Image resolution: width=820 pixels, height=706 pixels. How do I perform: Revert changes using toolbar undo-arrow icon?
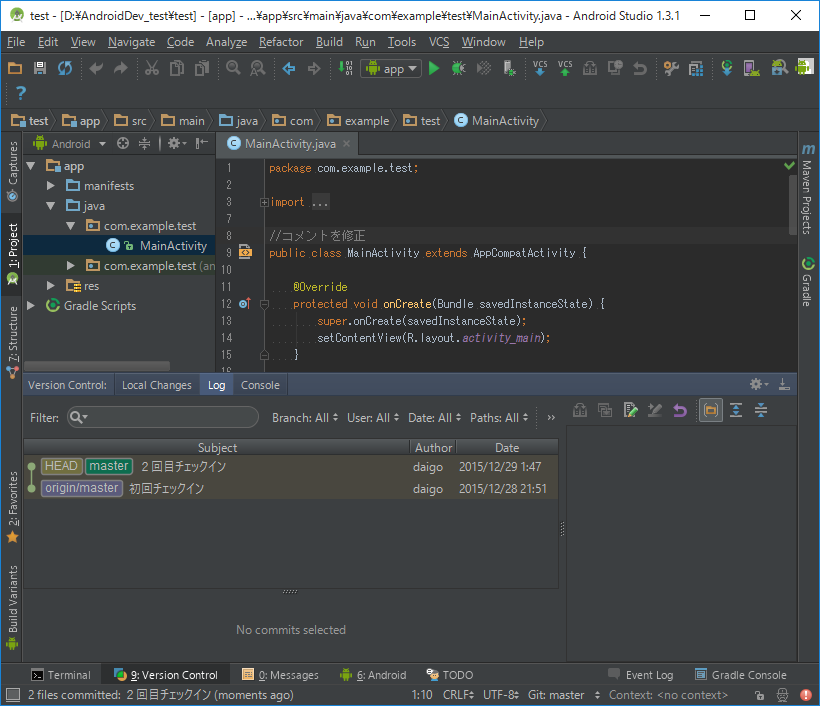coord(640,68)
